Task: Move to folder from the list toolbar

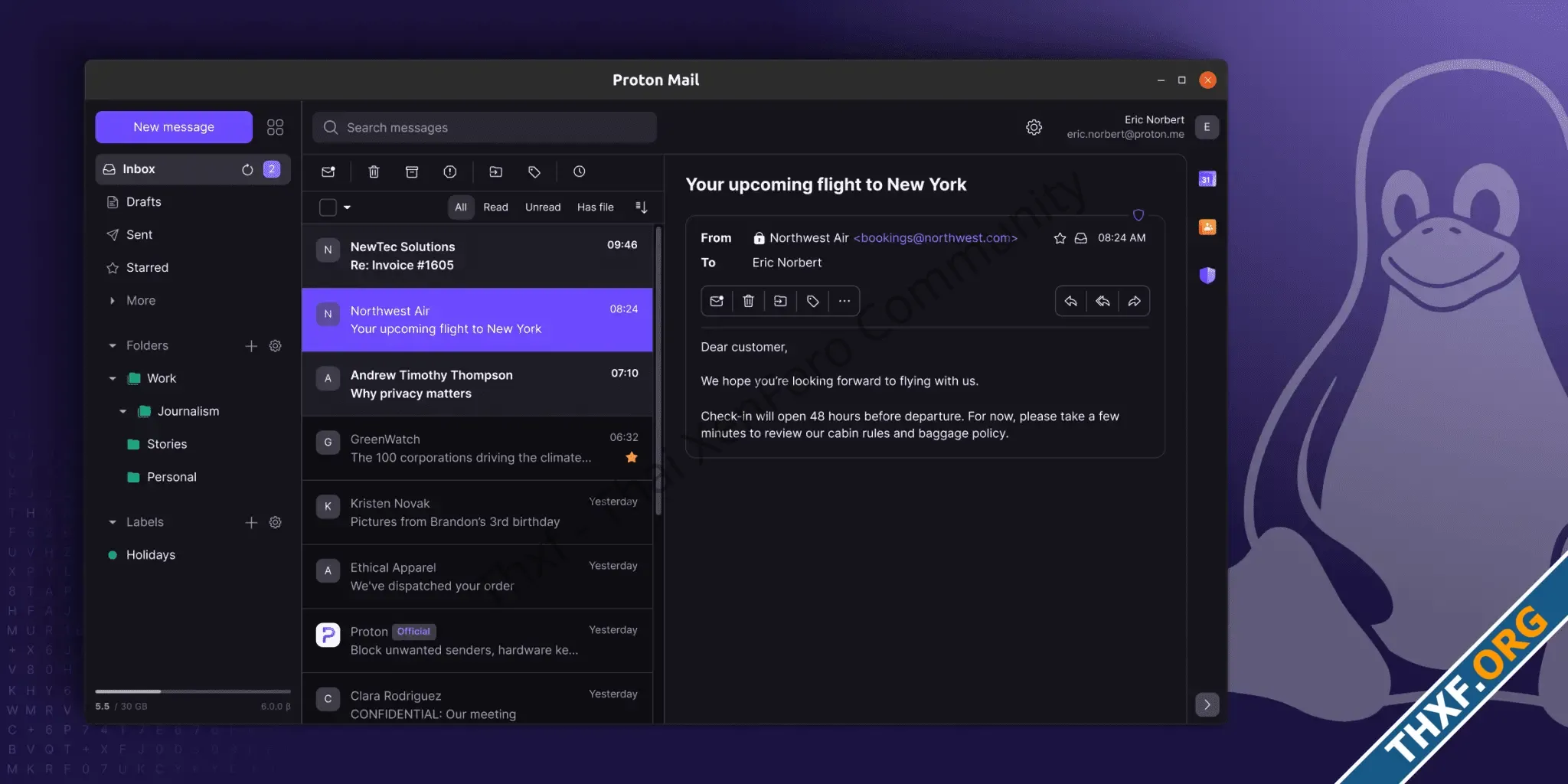Action: coord(496,171)
